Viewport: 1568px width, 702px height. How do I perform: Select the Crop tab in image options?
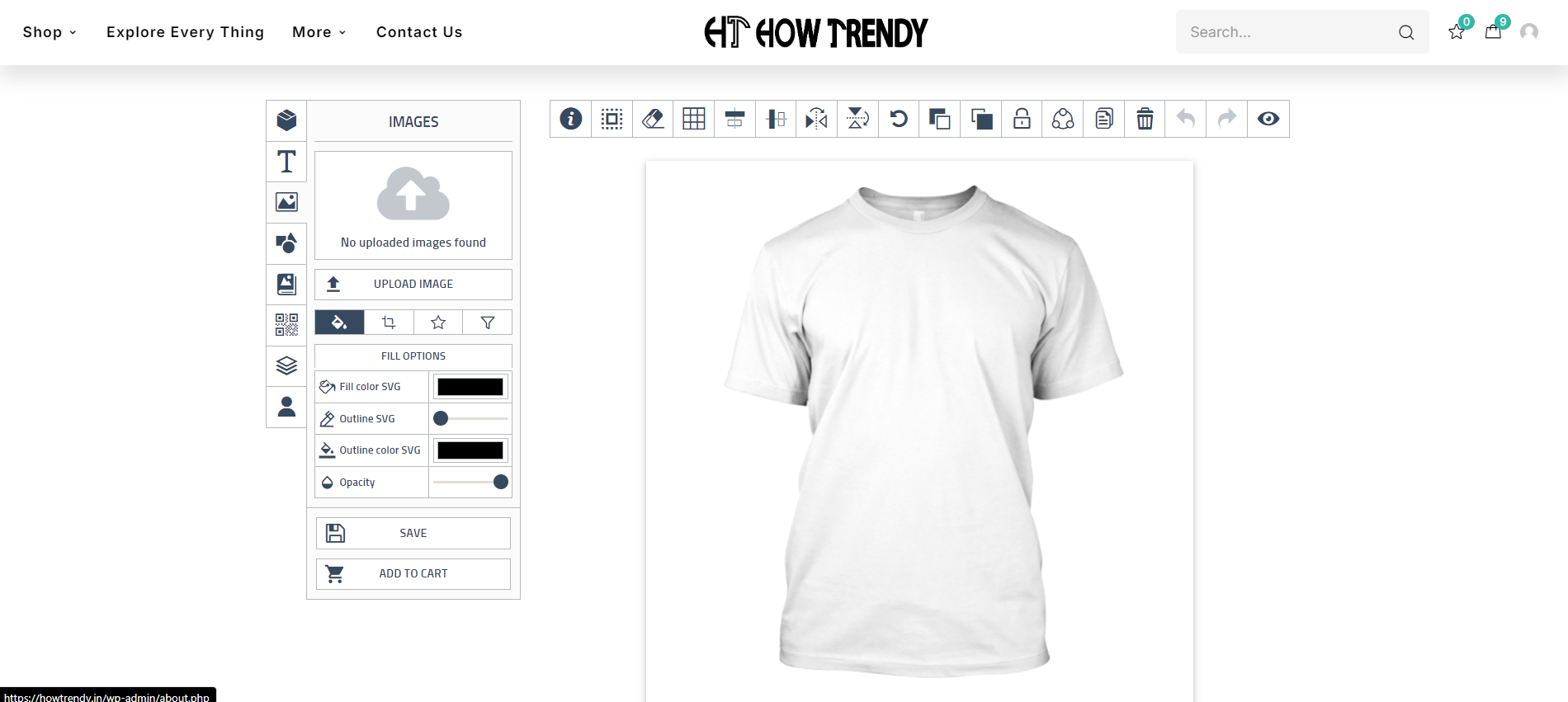tap(389, 323)
